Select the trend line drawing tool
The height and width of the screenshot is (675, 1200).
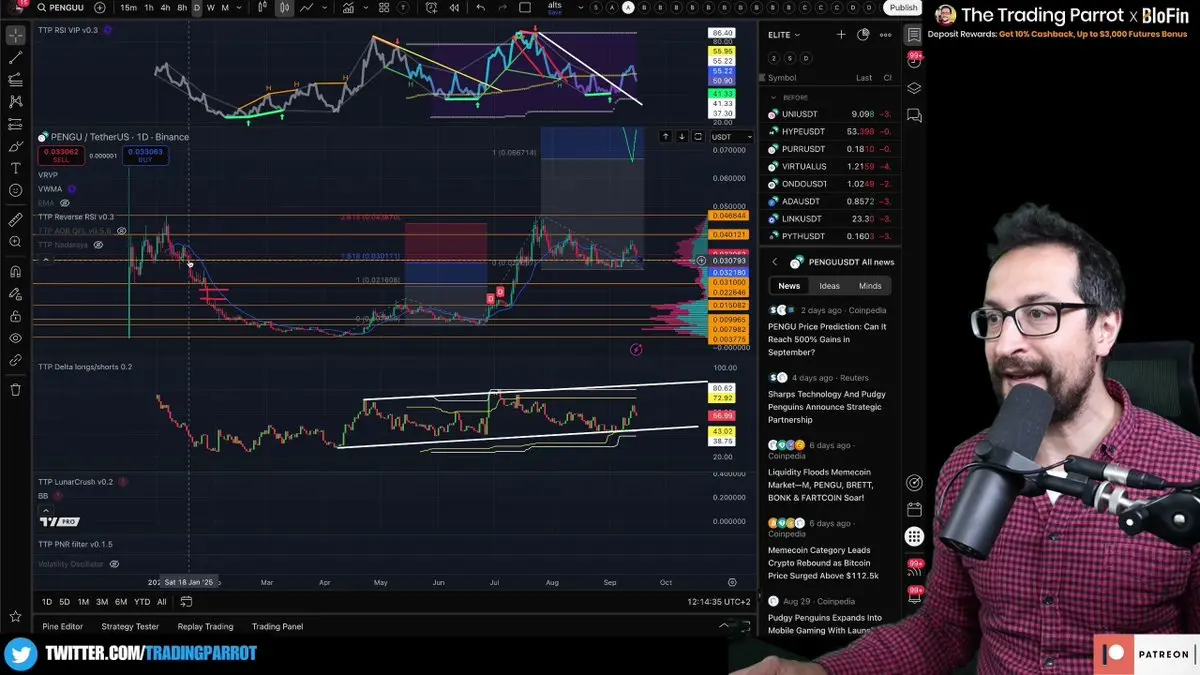(15, 58)
